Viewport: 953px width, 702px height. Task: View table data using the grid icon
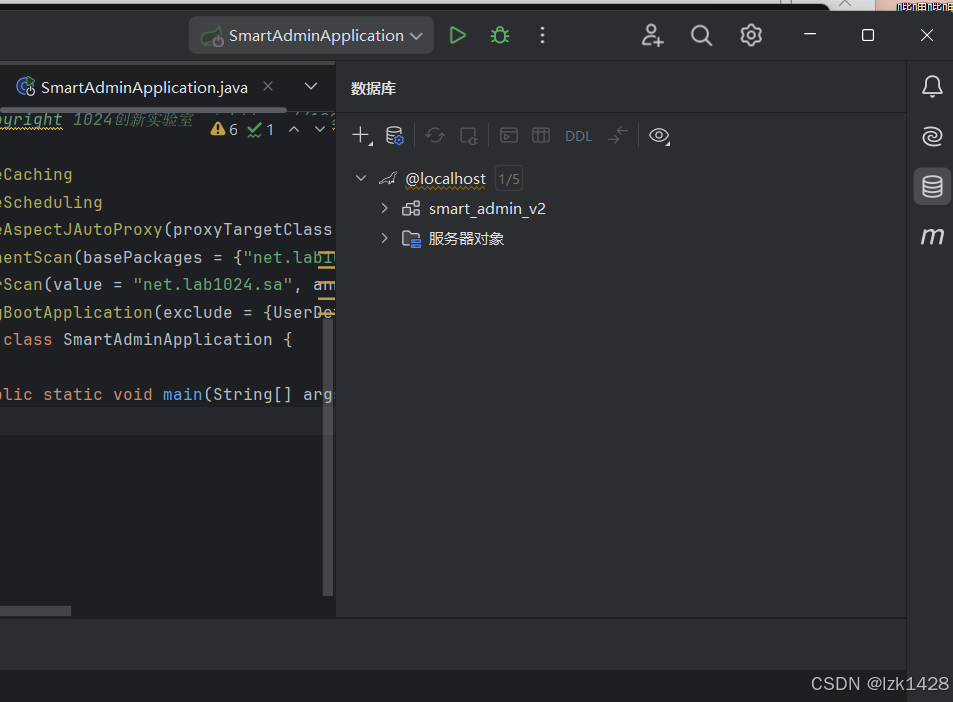point(540,135)
